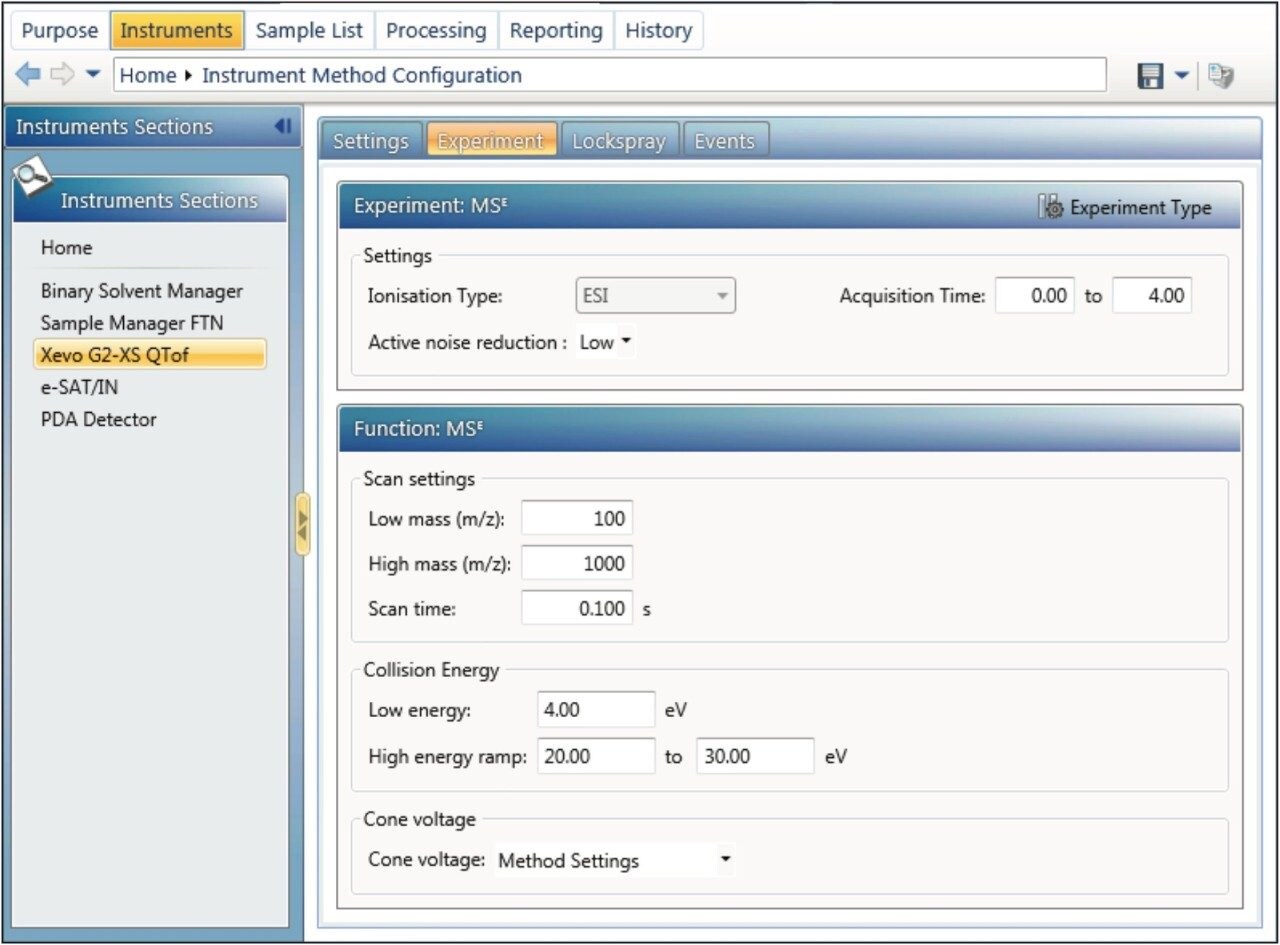Click the Scan time input field

[576, 608]
